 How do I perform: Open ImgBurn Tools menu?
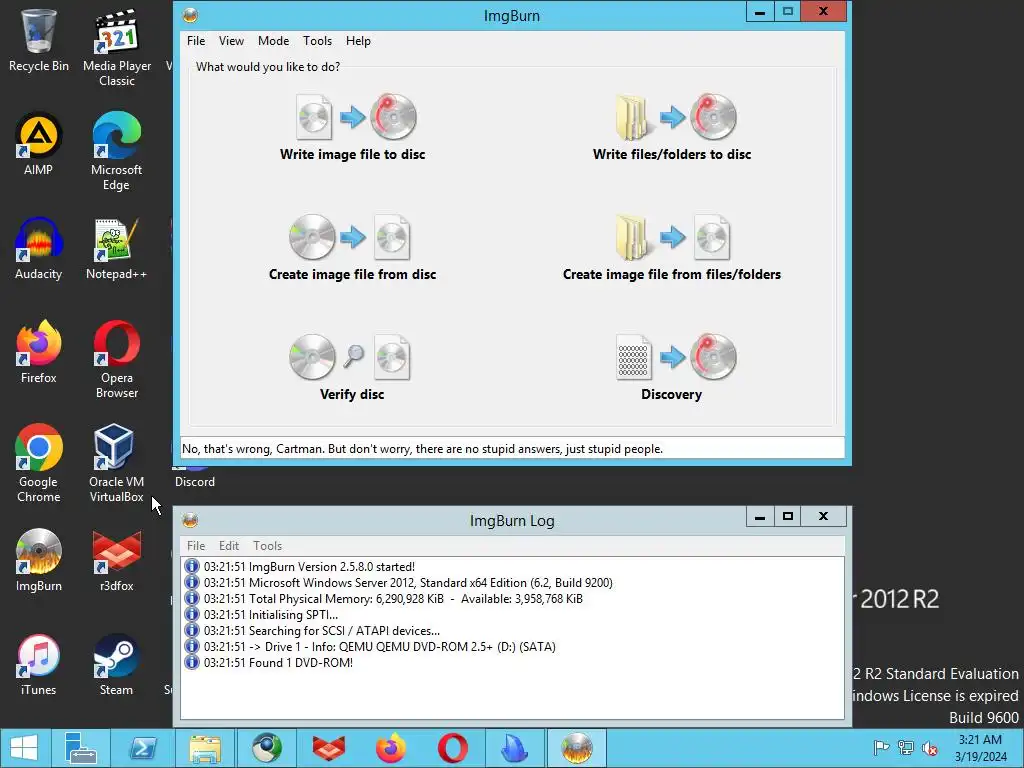pyautogui.click(x=317, y=40)
